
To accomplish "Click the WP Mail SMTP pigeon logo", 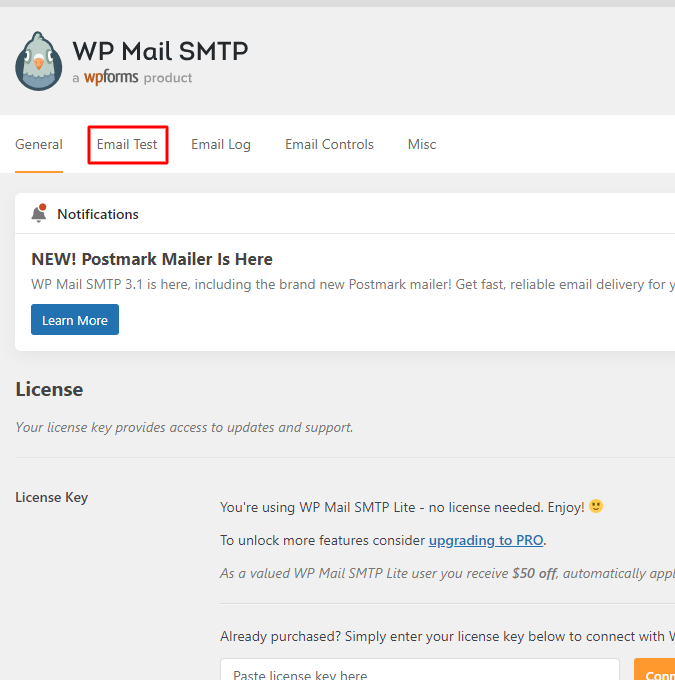I will tap(39, 61).
